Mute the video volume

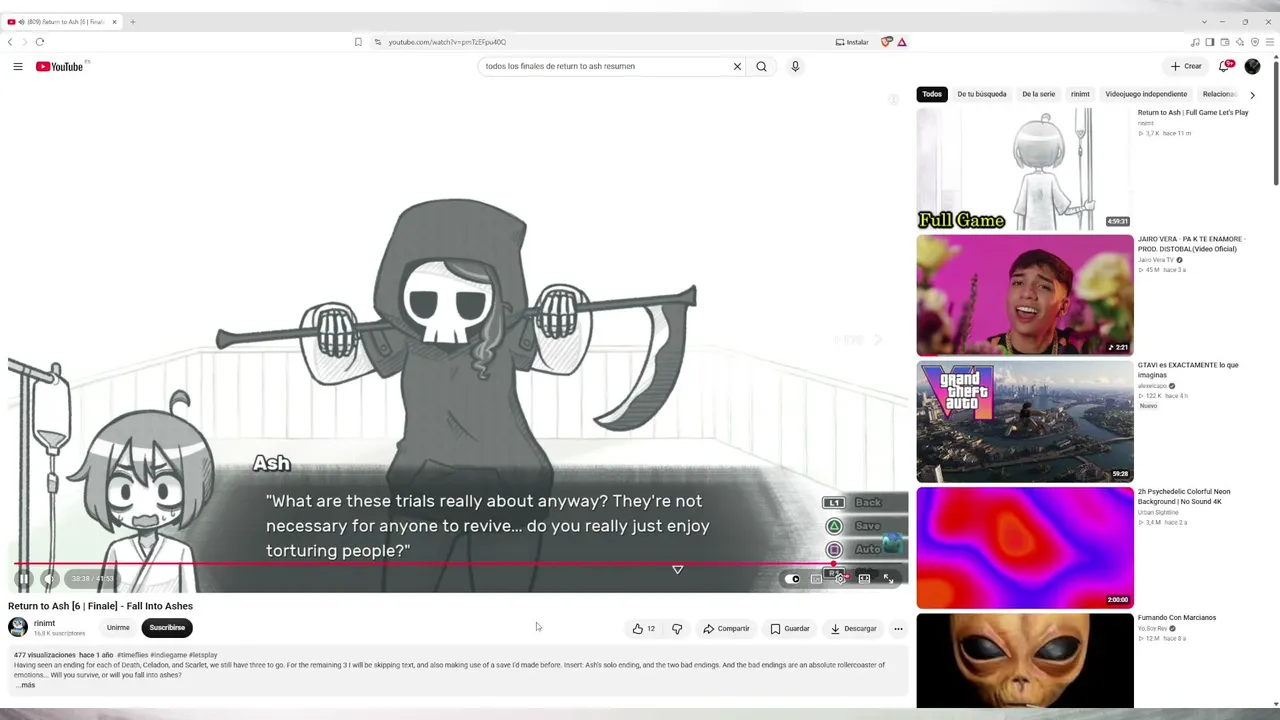49,579
